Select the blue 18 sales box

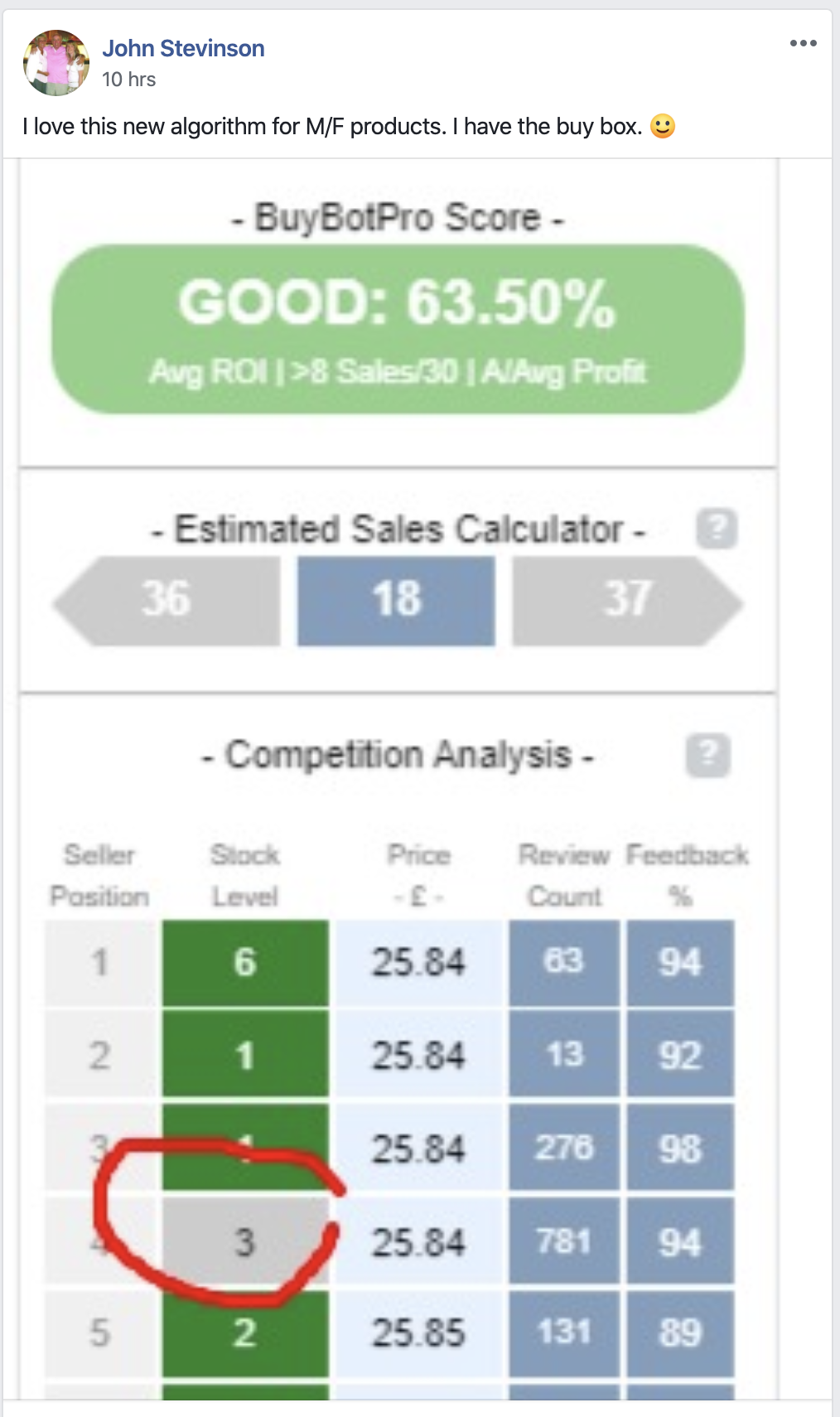tap(396, 600)
